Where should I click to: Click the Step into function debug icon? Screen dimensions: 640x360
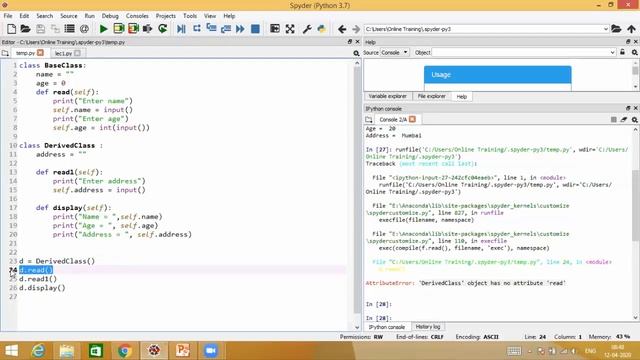211,29
